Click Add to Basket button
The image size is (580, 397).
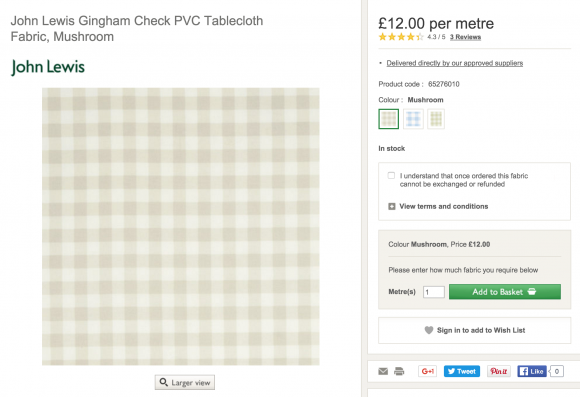click(505, 292)
